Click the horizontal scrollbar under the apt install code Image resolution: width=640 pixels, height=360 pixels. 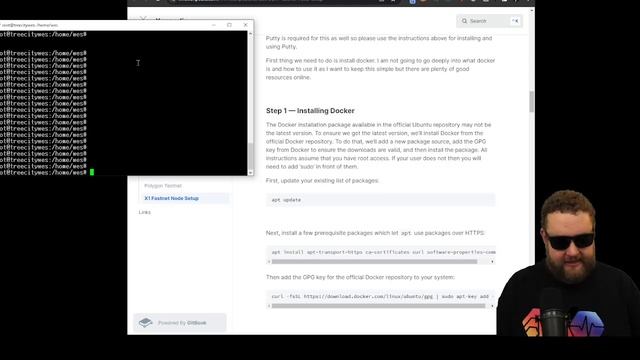click(x=374, y=262)
